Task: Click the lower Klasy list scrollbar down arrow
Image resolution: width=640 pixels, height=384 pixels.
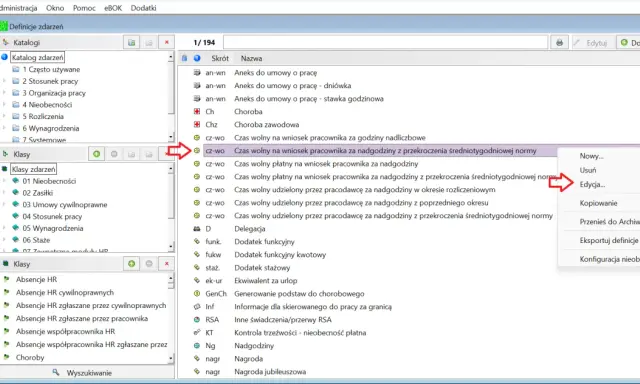Action: (171, 359)
